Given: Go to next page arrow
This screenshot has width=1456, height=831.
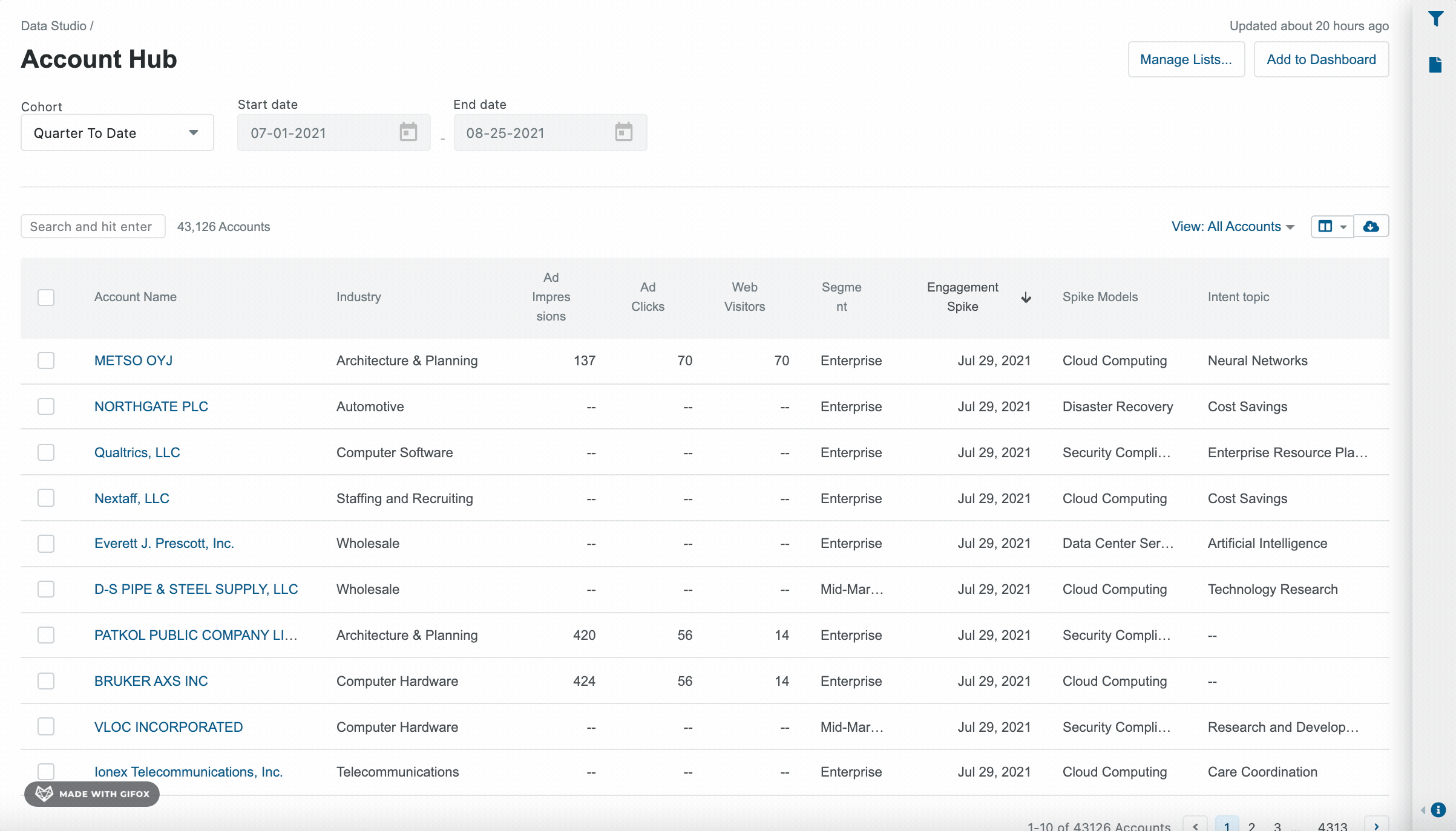Looking at the screenshot, I should (x=1376, y=826).
